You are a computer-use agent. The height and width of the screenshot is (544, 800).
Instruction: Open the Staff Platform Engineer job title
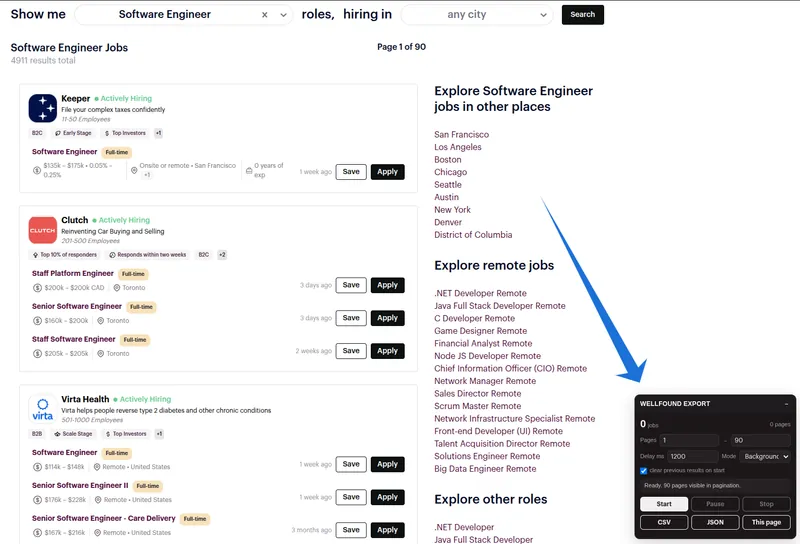point(72,274)
